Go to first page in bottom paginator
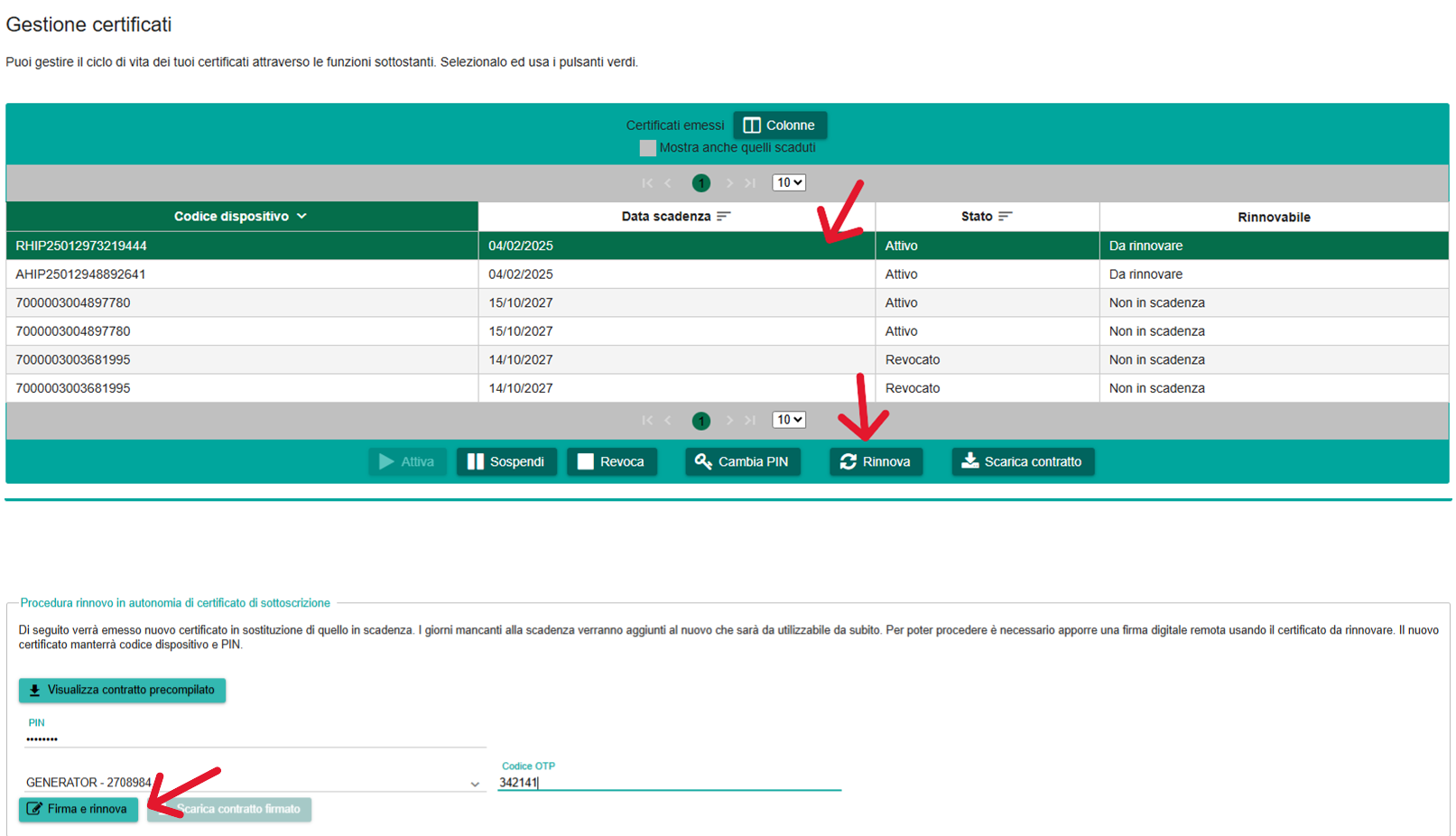1456x836 pixels. (x=647, y=421)
